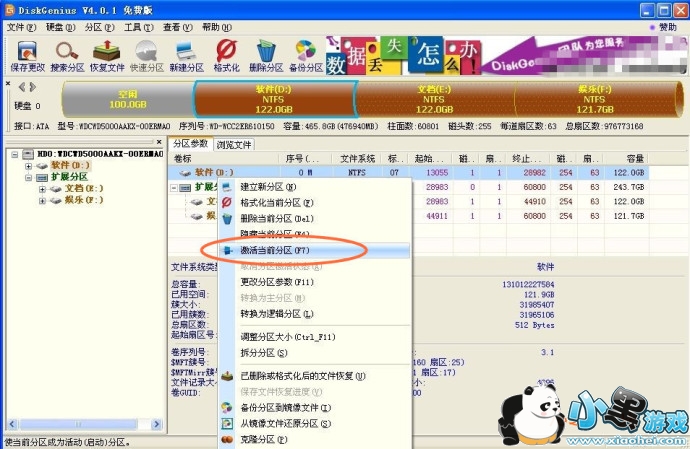Open the 备份分区 backup toolbar icon
This screenshot has width=690, height=449.
[306, 56]
